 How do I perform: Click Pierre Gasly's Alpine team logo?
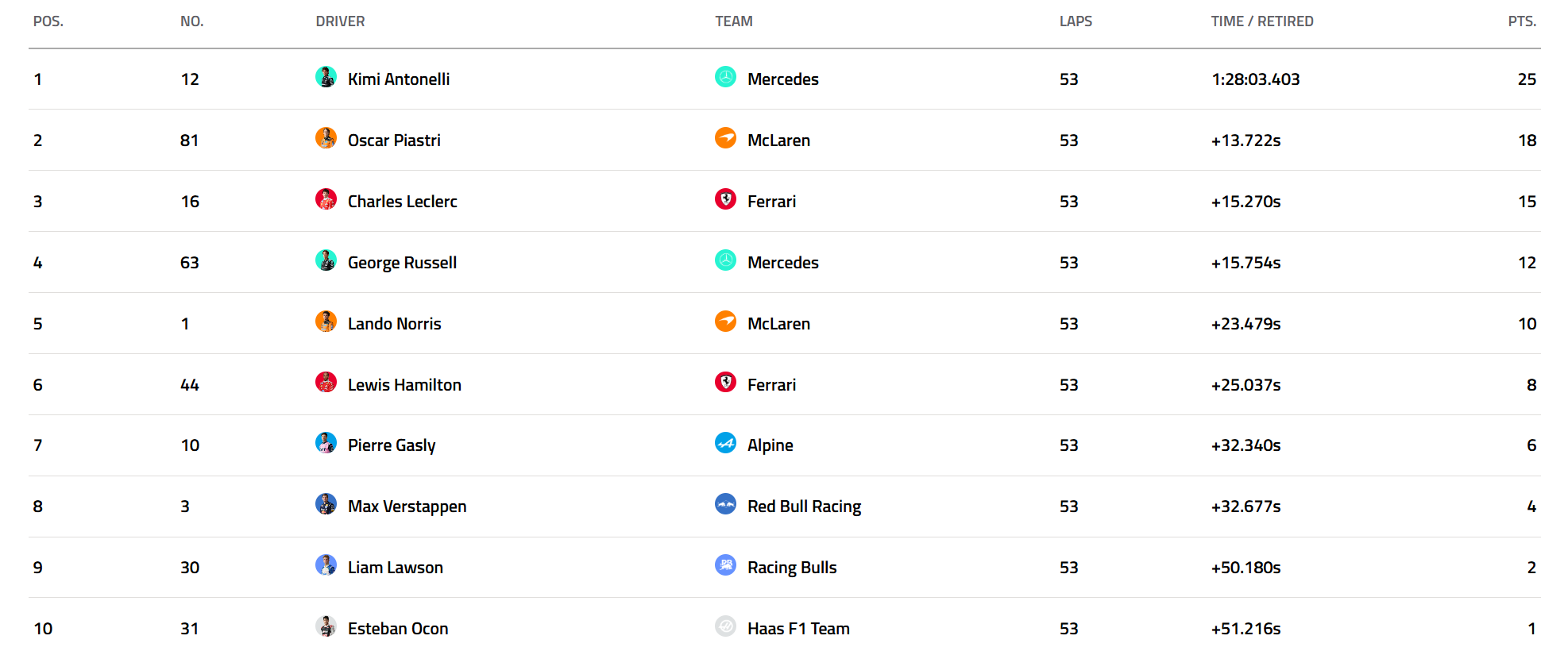coord(725,443)
